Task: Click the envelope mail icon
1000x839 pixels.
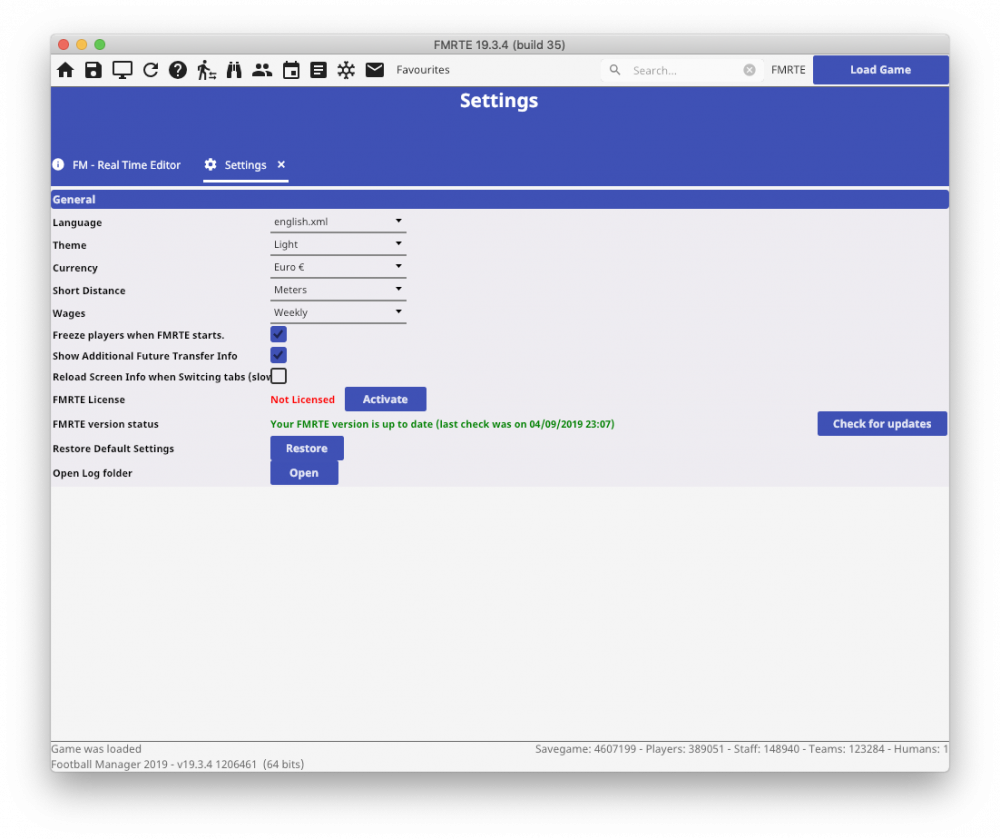Action: click(x=374, y=70)
